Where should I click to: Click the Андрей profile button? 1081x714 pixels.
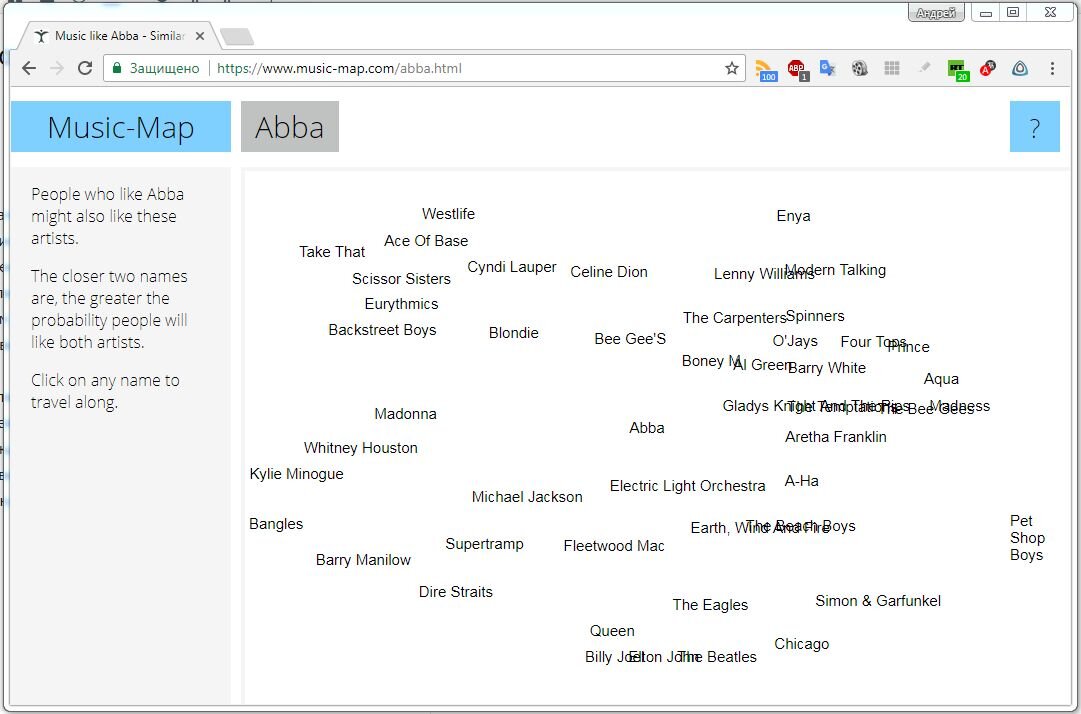pyautogui.click(x=936, y=13)
